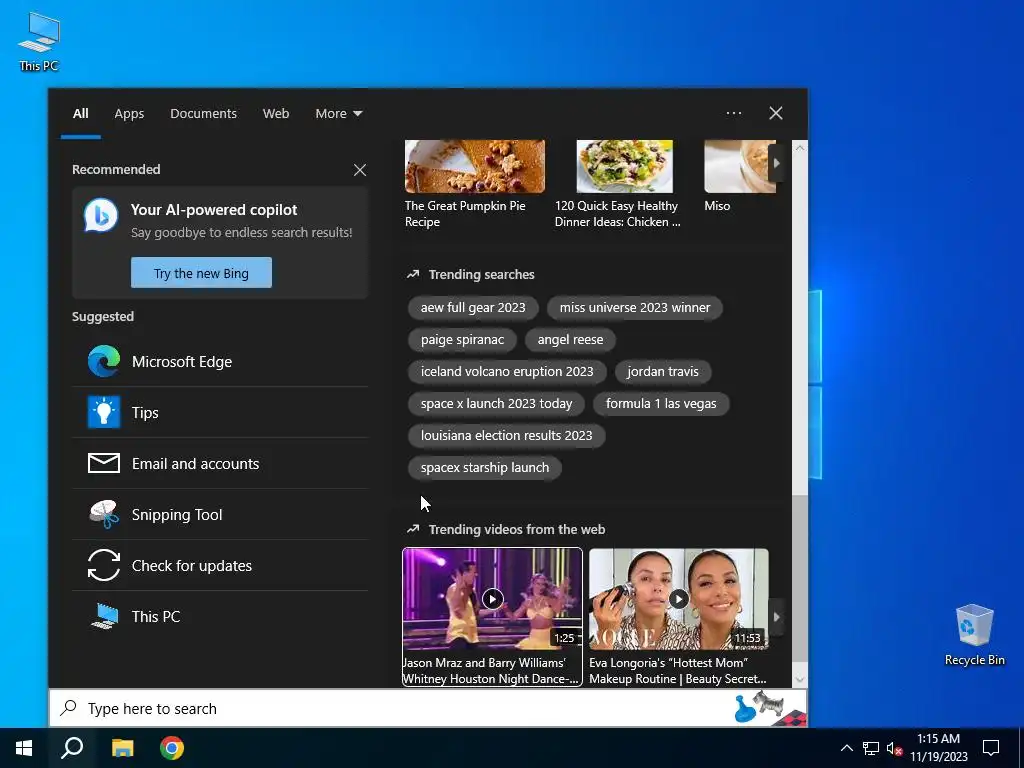This screenshot has height=768, width=1024.
Task: Open File Explorer from the taskbar
Action: tap(122, 748)
